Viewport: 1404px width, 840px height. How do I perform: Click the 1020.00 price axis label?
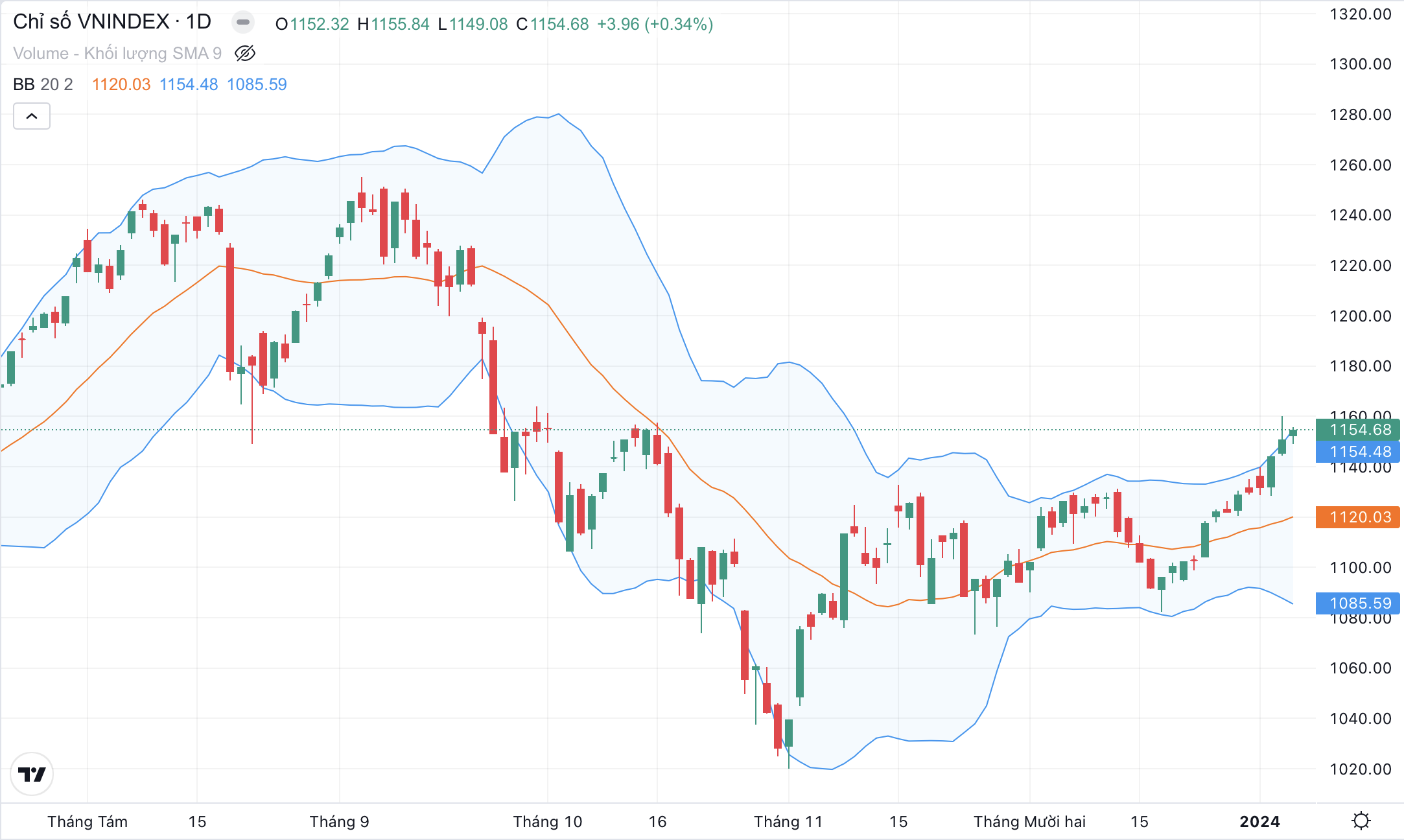(1361, 769)
